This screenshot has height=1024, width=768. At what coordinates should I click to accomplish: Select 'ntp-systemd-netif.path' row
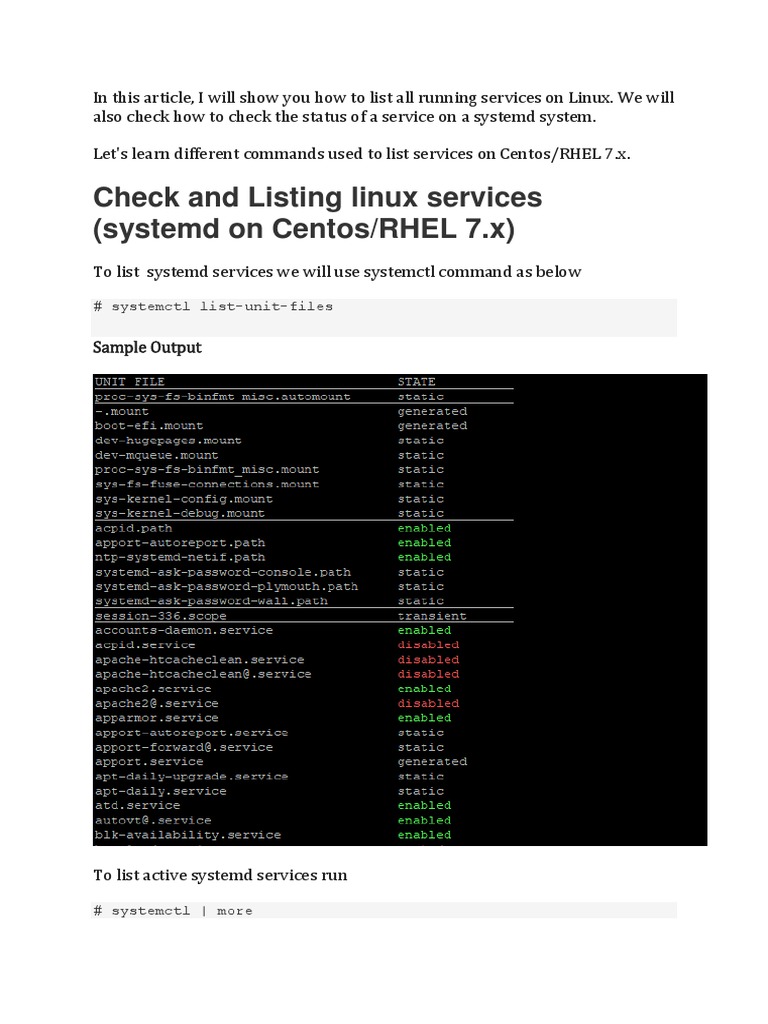(180, 557)
